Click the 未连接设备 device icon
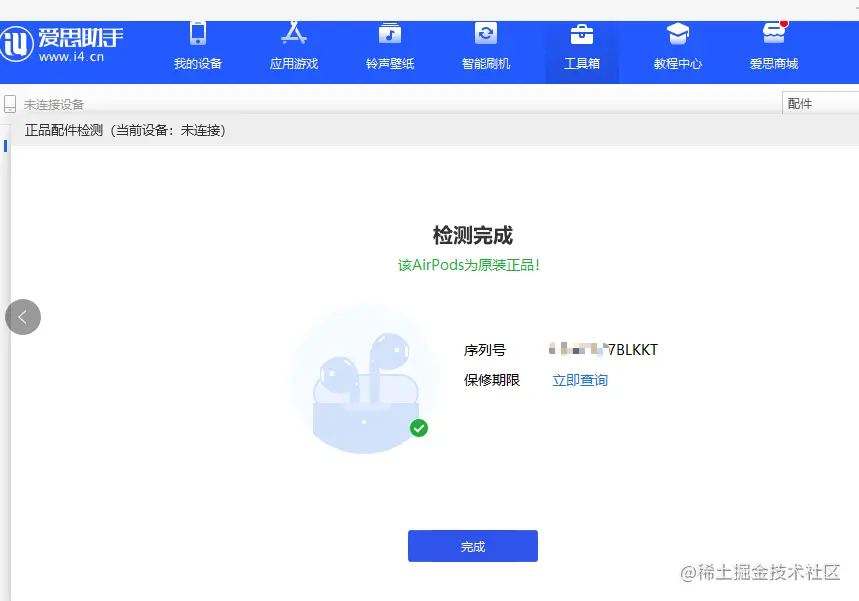 pyautogui.click(x=10, y=104)
